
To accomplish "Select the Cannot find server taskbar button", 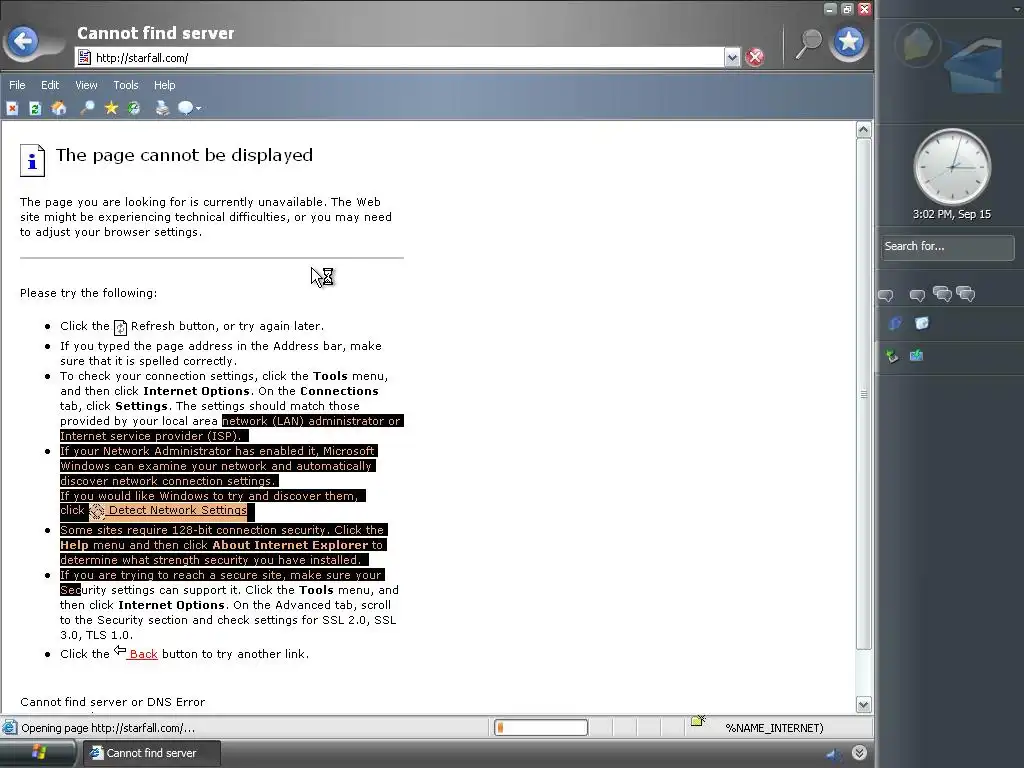I will pyautogui.click(x=152, y=753).
